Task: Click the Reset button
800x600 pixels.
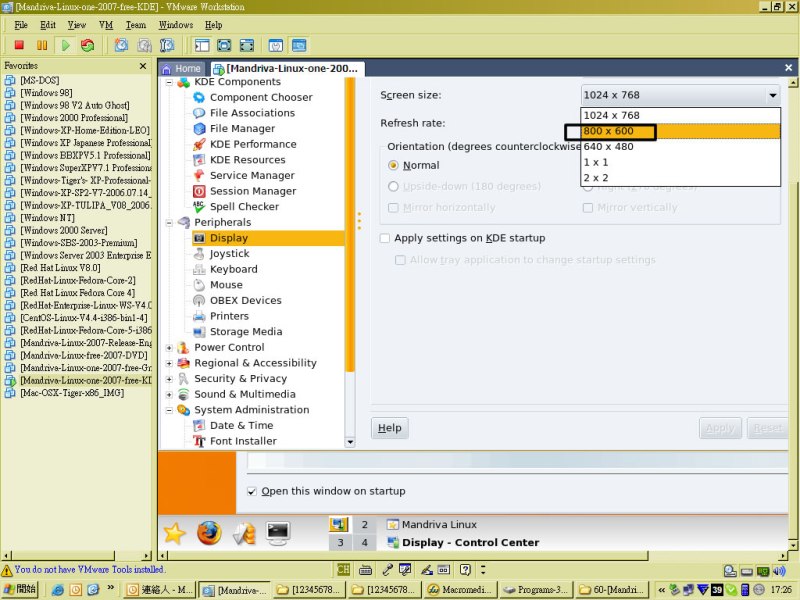Action: (x=768, y=428)
